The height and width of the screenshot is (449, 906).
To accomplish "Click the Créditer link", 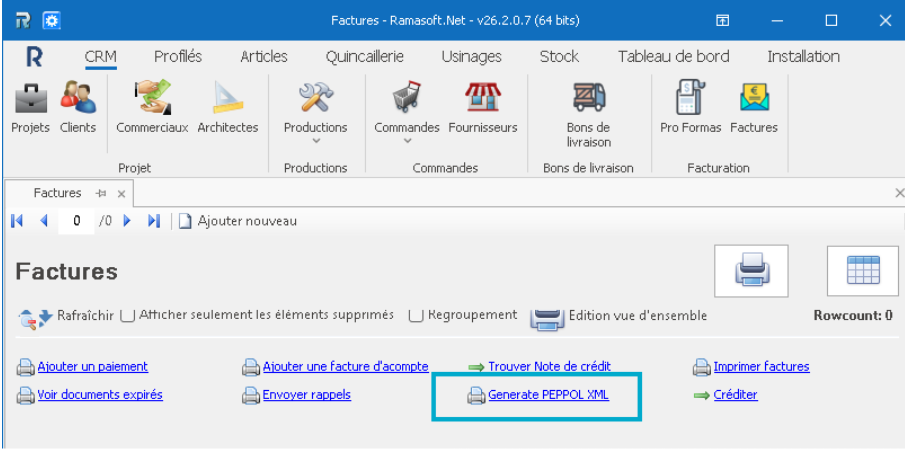I will pyautogui.click(x=736, y=395).
